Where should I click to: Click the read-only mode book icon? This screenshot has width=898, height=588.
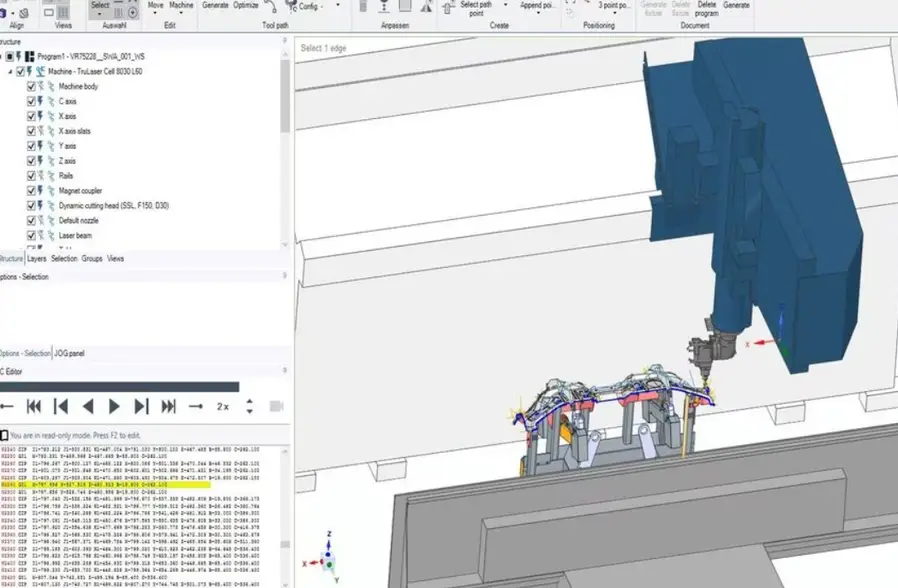4,435
